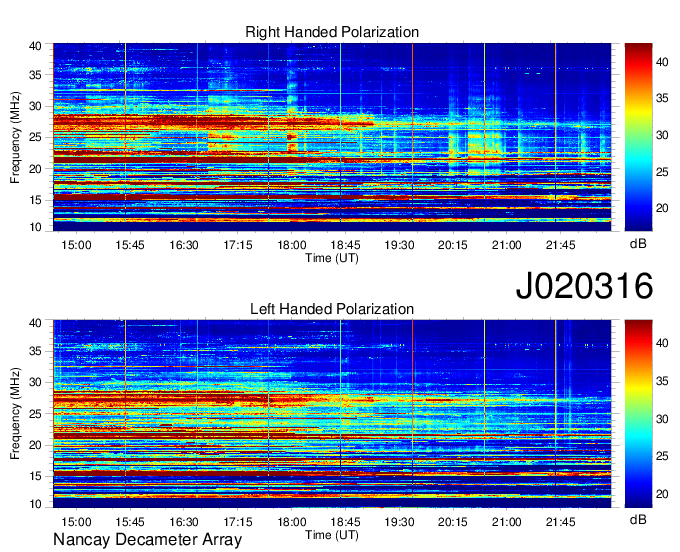This screenshot has width=680, height=552.
Task: Click the 10 MHz frequency tick of left-handed plot
Action: coord(35,504)
